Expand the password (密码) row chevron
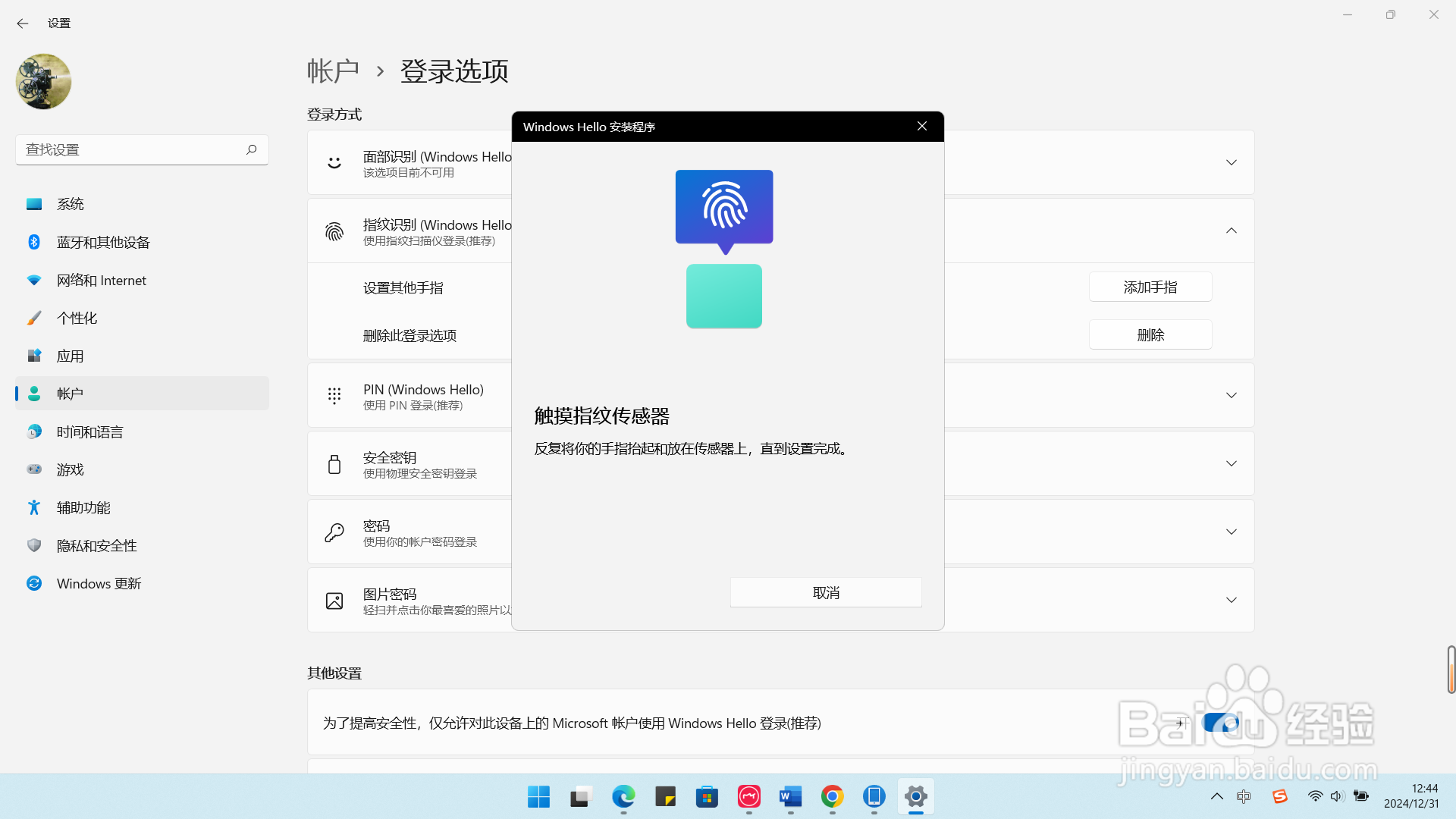 pos(1232,532)
